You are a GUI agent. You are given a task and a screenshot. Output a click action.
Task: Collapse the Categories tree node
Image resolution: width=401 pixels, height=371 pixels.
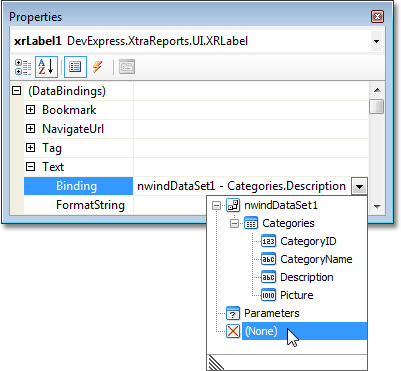[x=234, y=223]
